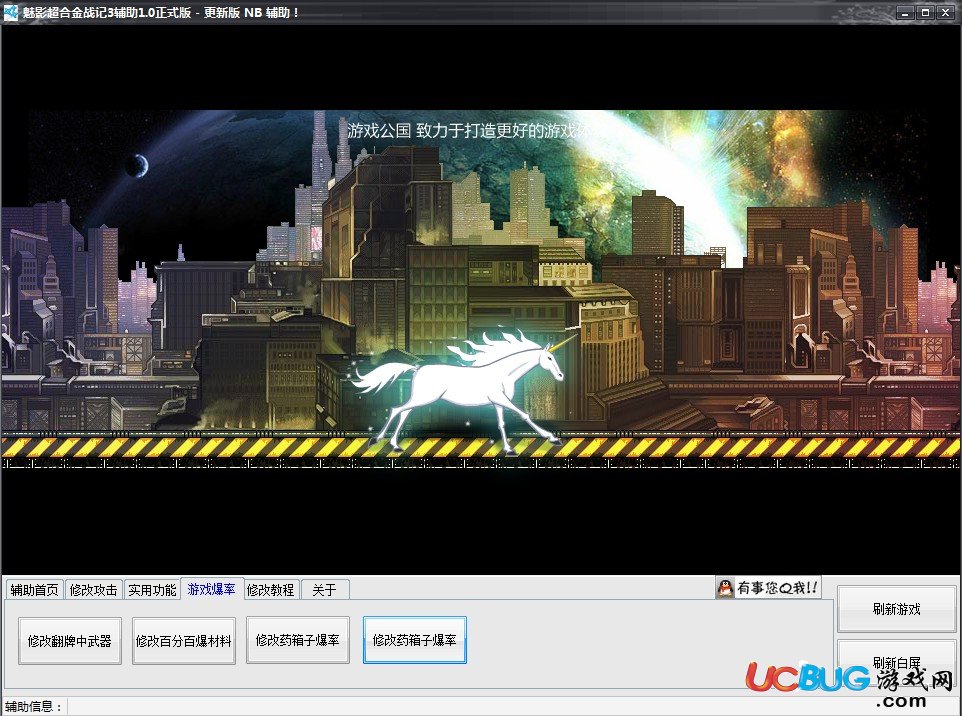Screen dimensions: 962x716
Task: Click the QQ penguin contact icon
Action: [725, 588]
